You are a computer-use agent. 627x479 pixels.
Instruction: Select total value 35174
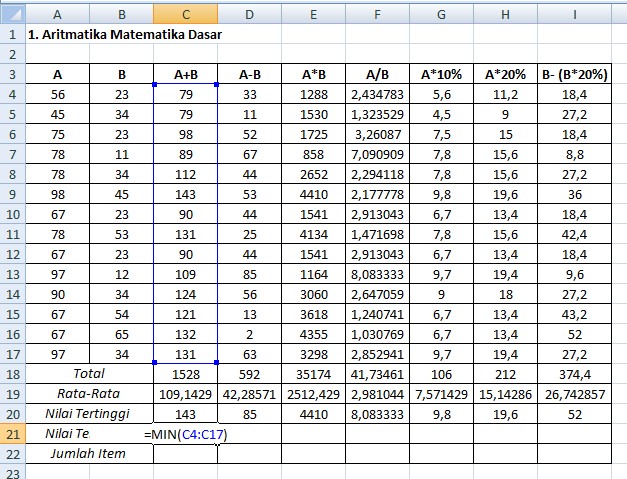pyautogui.click(x=314, y=374)
